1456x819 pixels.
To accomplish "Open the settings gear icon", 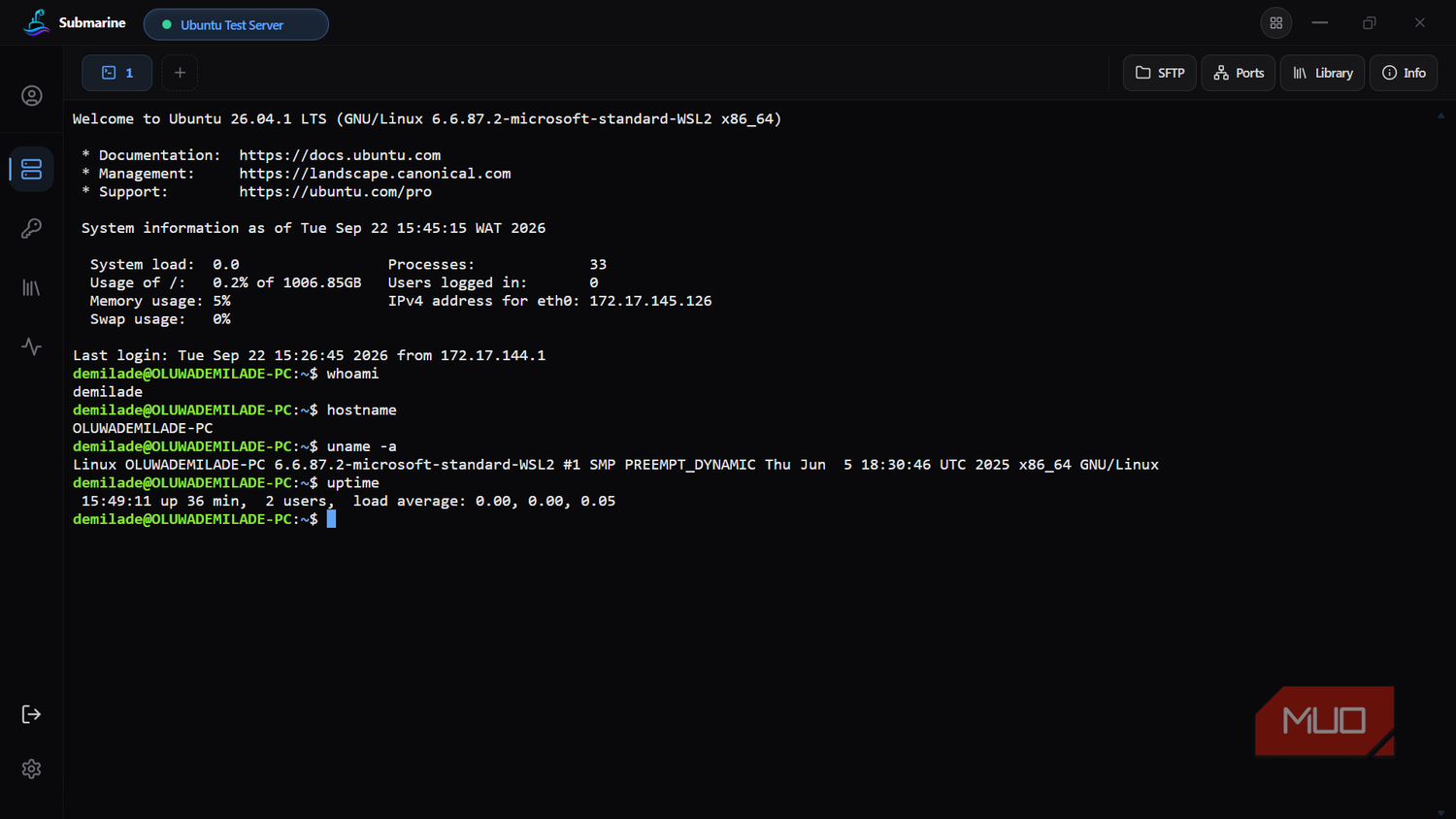I will click(32, 769).
